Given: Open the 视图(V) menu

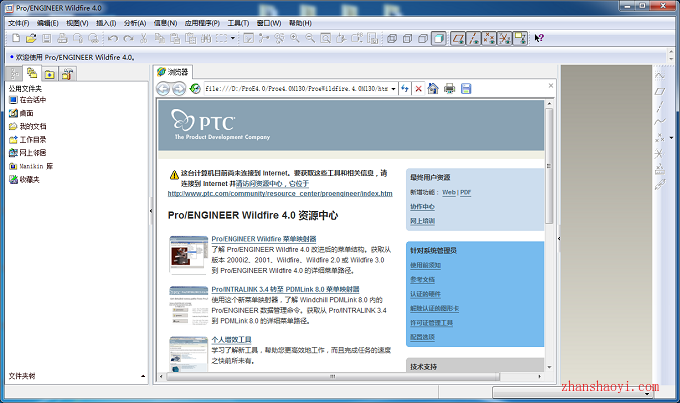Looking at the screenshot, I should click(77, 23).
